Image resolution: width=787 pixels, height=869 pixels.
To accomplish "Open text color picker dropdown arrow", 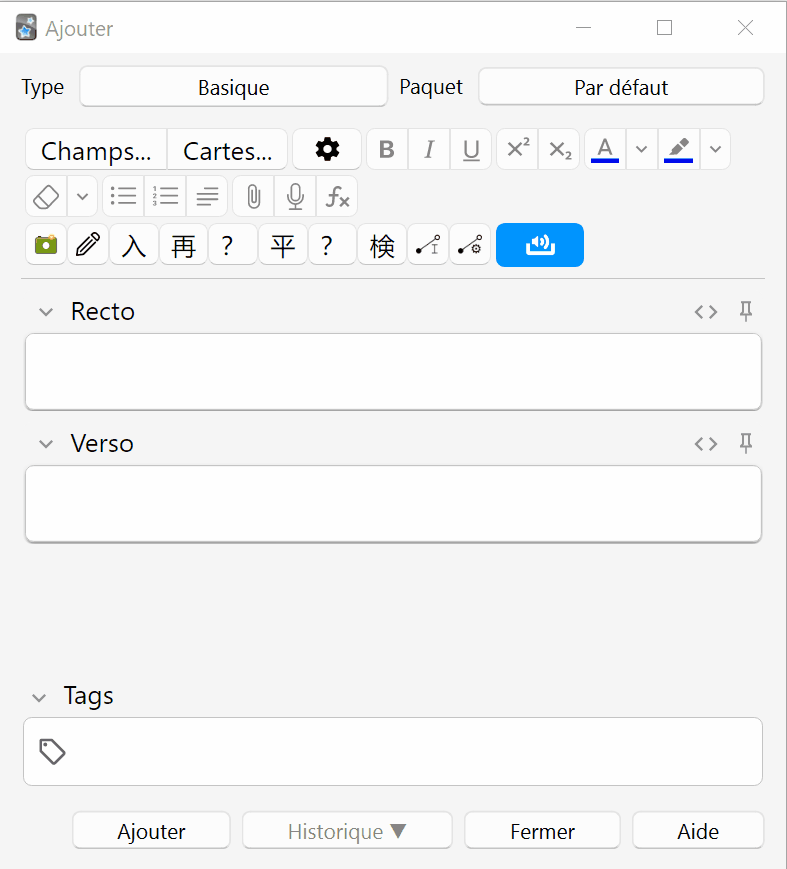I will (x=642, y=150).
